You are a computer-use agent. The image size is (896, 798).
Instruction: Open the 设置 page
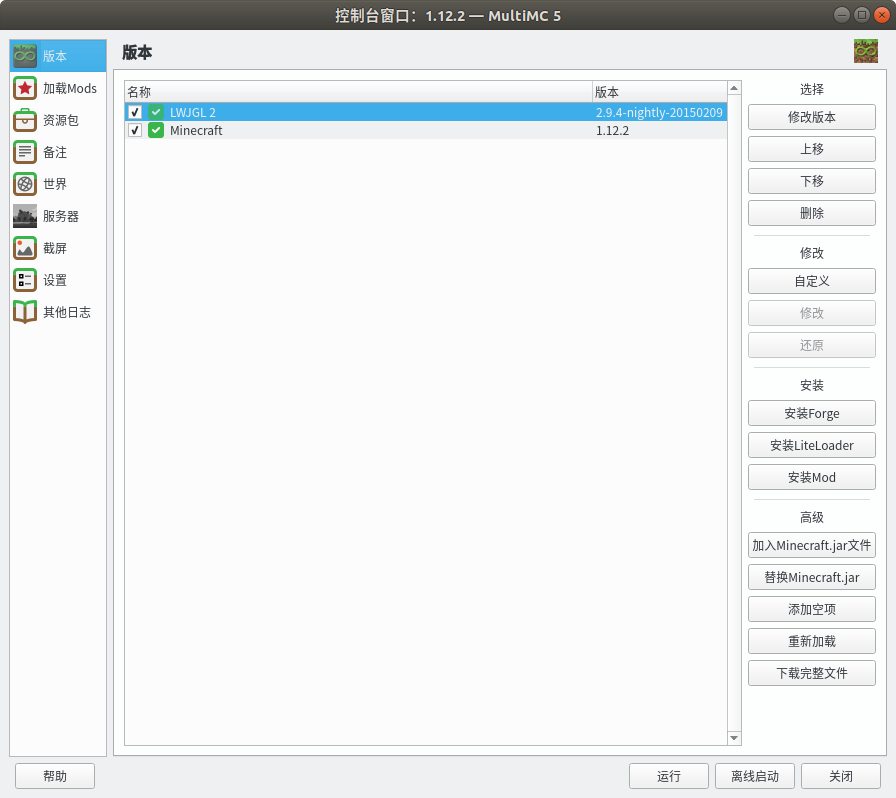coord(58,280)
